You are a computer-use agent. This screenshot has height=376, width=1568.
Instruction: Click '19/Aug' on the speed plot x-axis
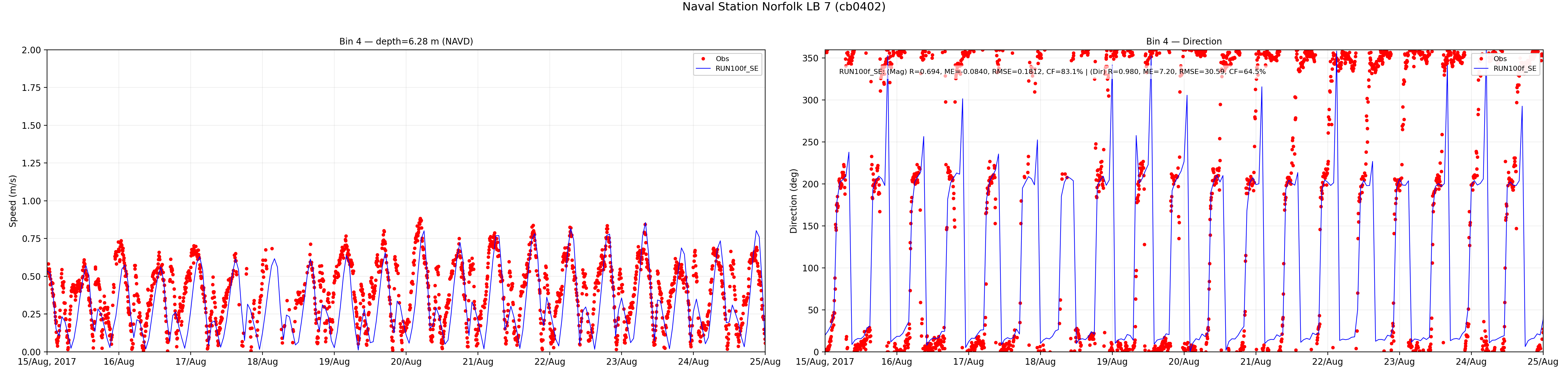coord(334,362)
